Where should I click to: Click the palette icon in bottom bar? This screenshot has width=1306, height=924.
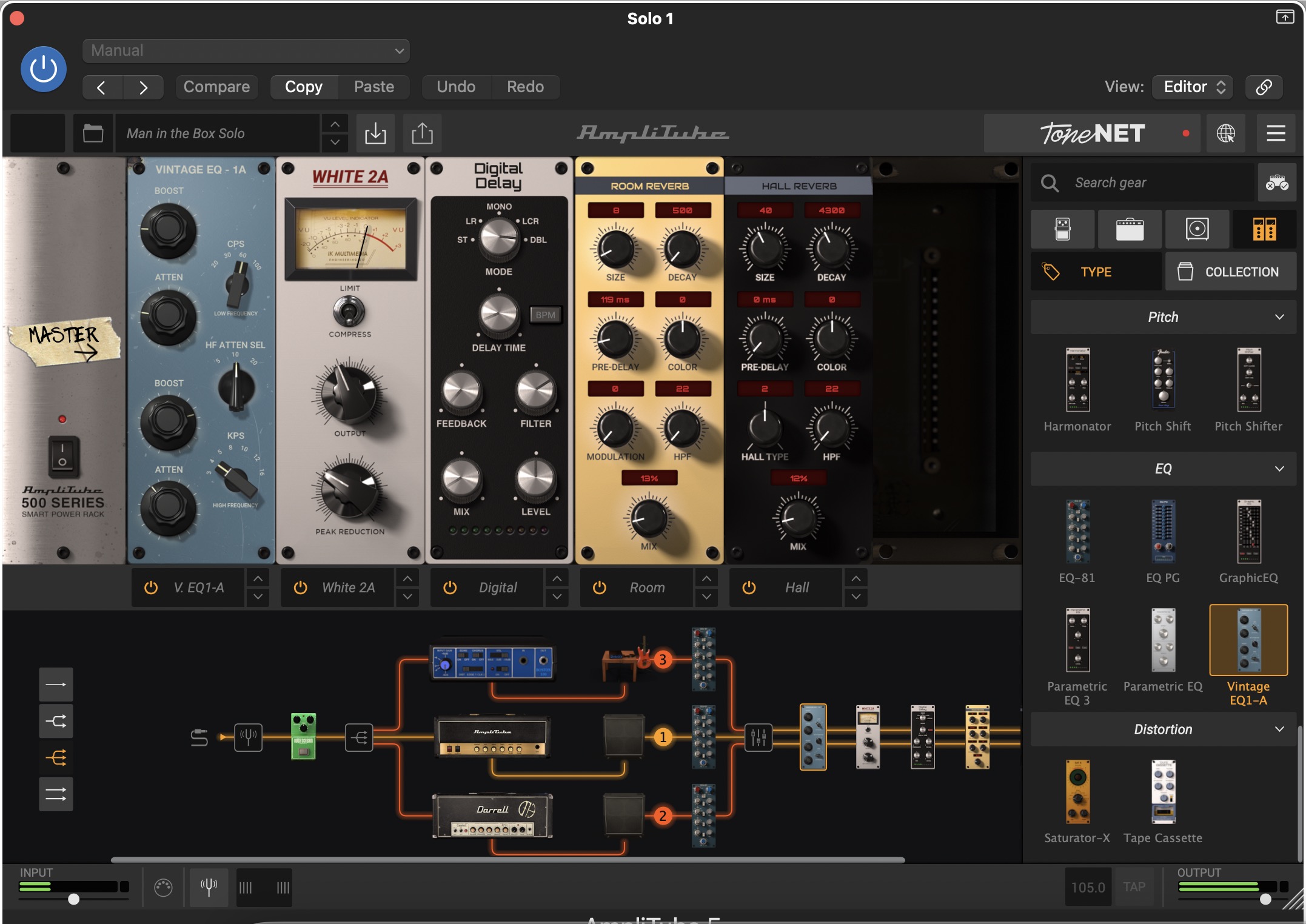pyautogui.click(x=163, y=888)
